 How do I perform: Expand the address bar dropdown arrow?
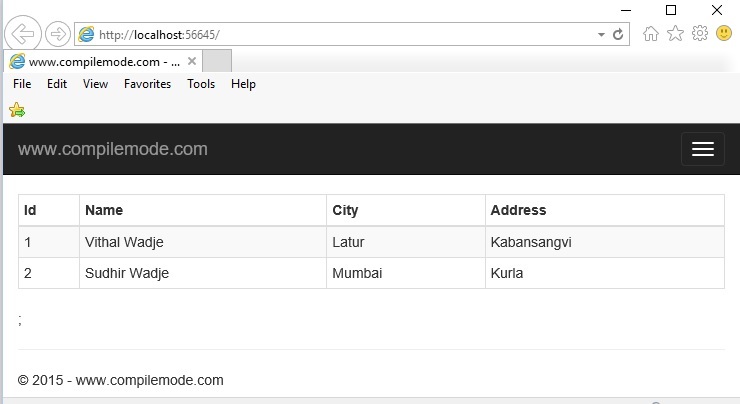601,34
